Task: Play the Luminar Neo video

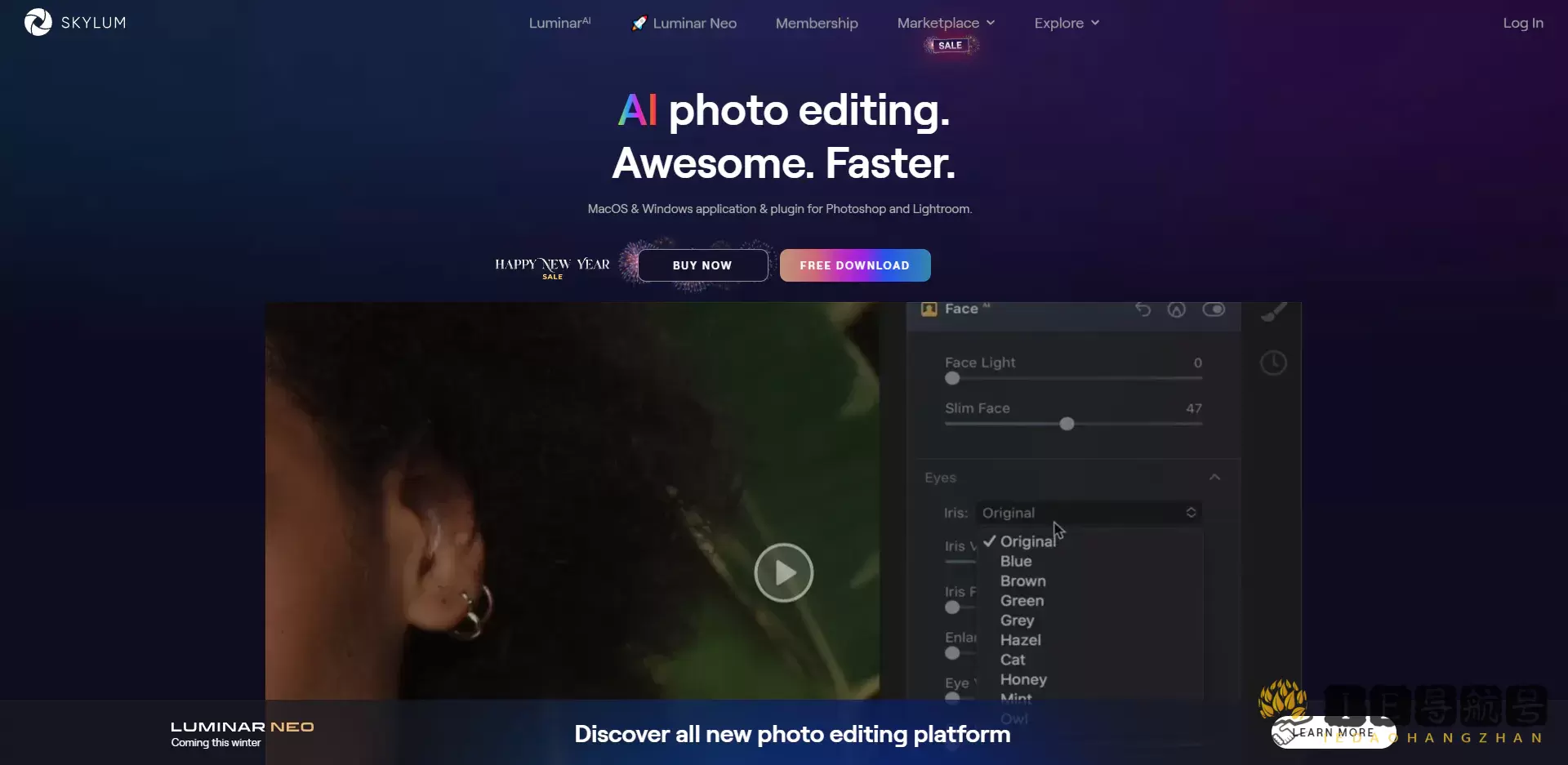Action: pyautogui.click(x=783, y=572)
